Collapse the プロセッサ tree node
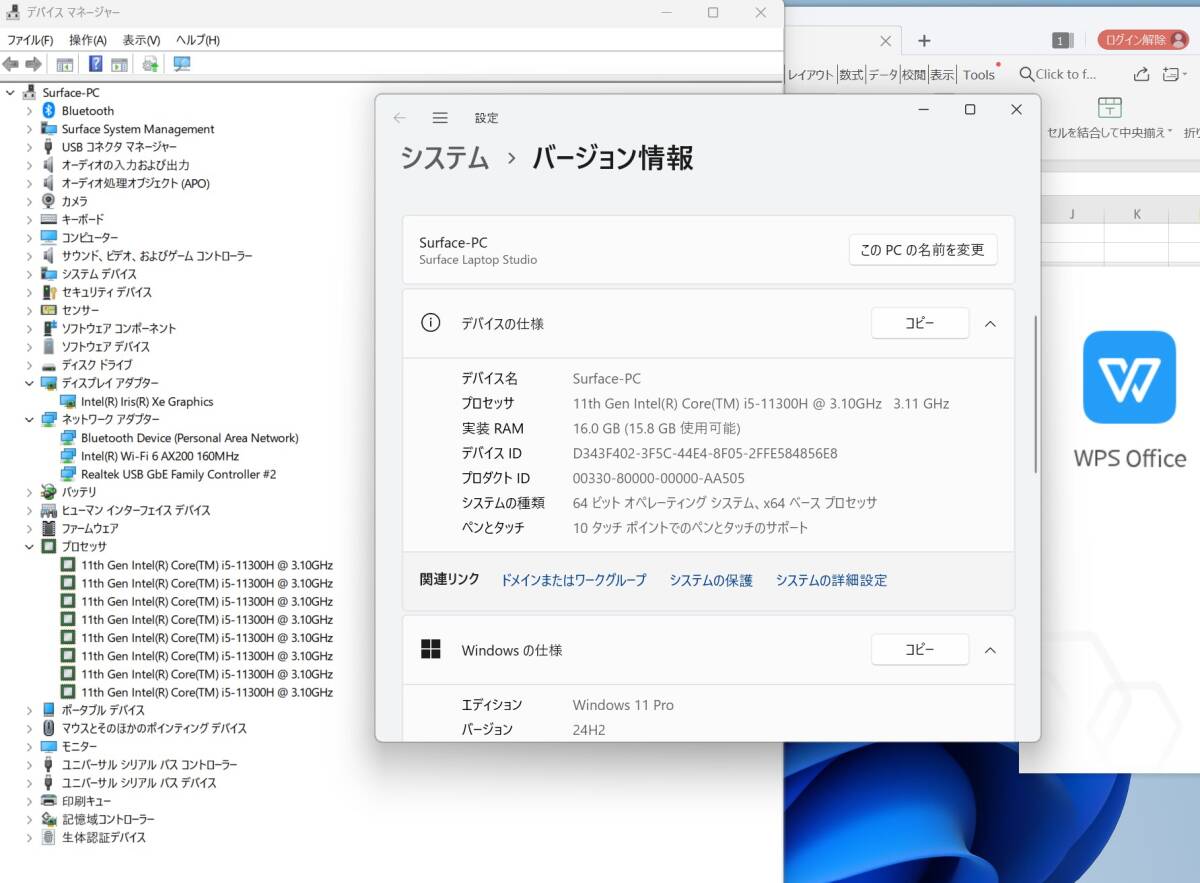The image size is (1200, 883). [29, 547]
